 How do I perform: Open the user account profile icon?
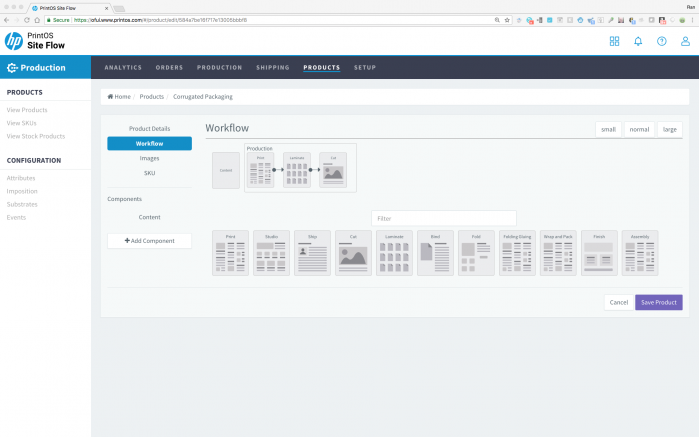click(x=685, y=41)
